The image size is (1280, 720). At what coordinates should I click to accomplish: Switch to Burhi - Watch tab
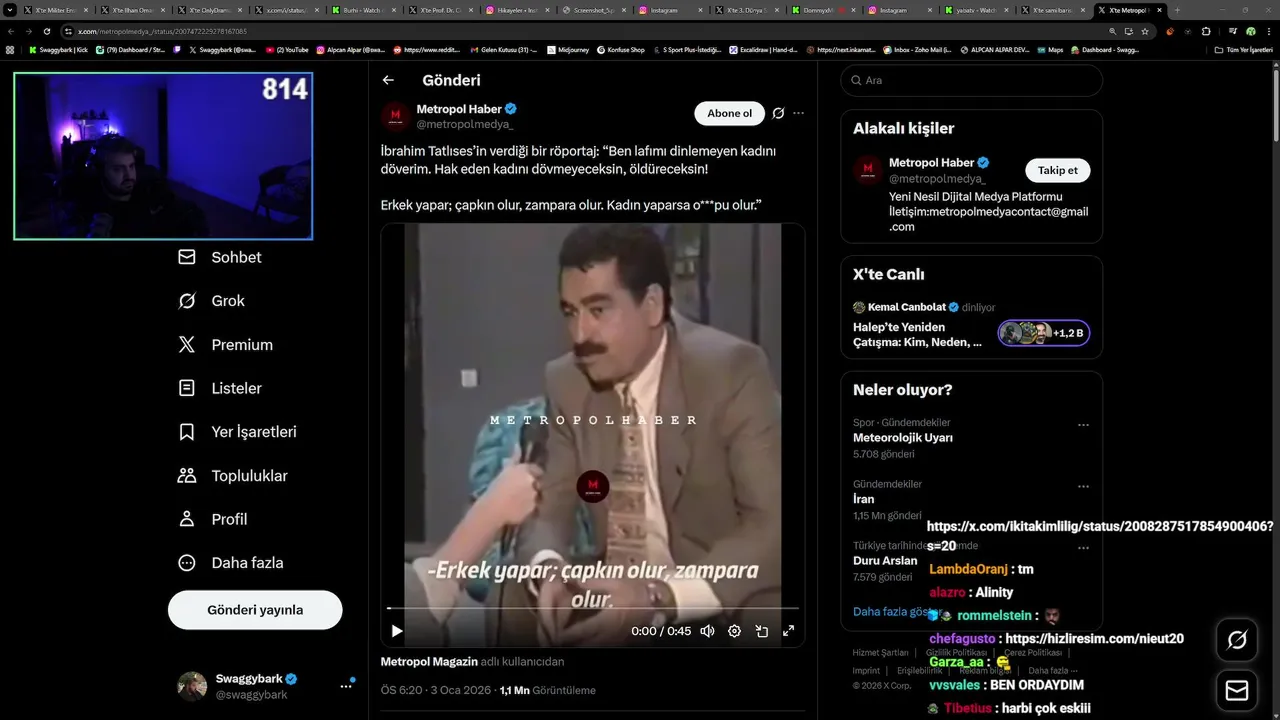click(363, 10)
